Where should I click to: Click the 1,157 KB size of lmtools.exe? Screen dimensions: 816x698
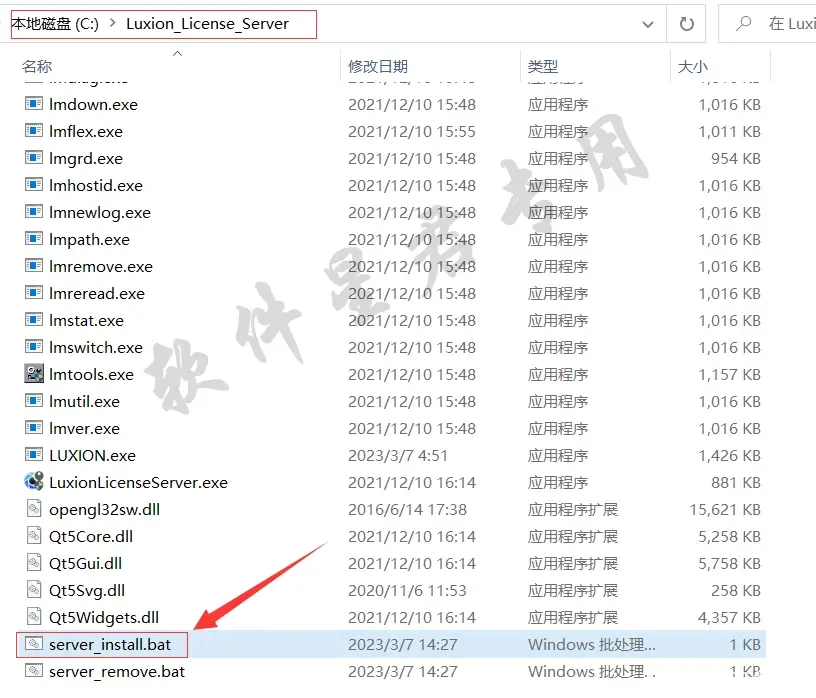click(x=730, y=374)
